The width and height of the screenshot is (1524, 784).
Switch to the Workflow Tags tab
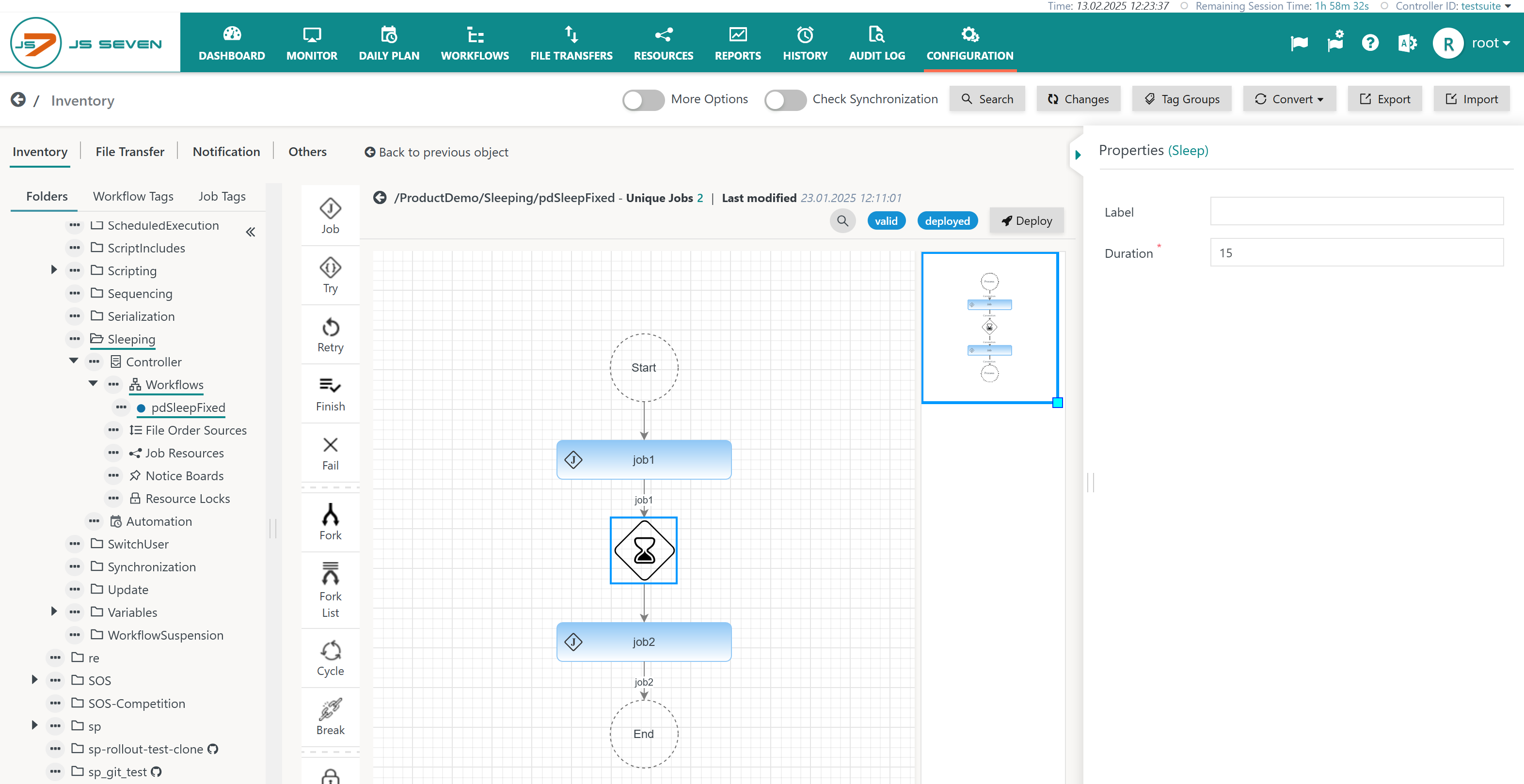pyautogui.click(x=133, y=196)
